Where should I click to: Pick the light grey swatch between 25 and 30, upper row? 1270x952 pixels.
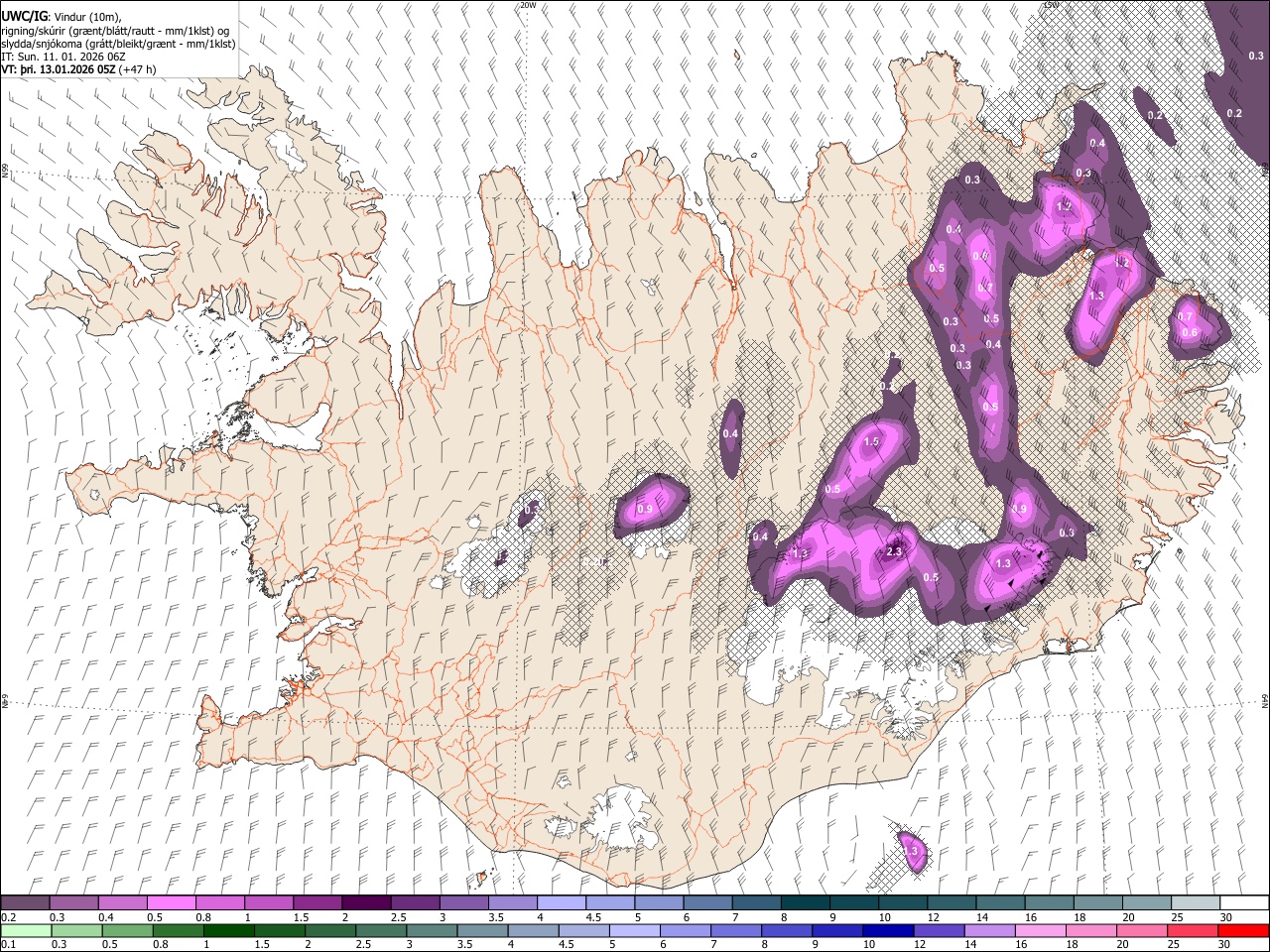point(1196,902)
